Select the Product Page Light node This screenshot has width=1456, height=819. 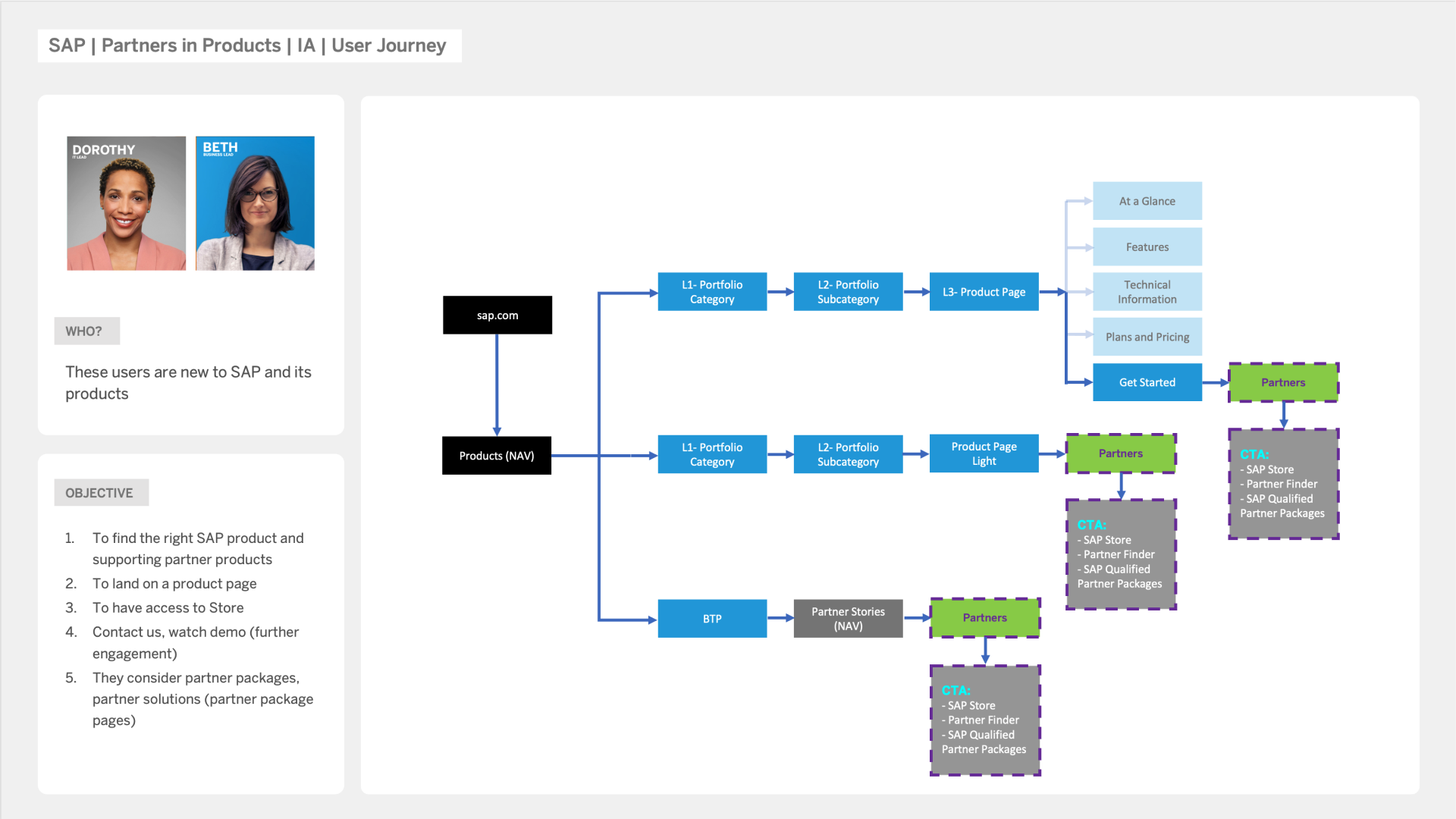(984, 453)
